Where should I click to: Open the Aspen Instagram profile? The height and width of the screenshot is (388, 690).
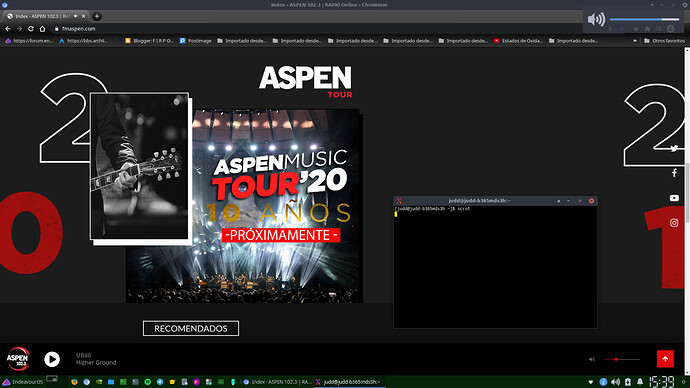click(x=674, y=223)
